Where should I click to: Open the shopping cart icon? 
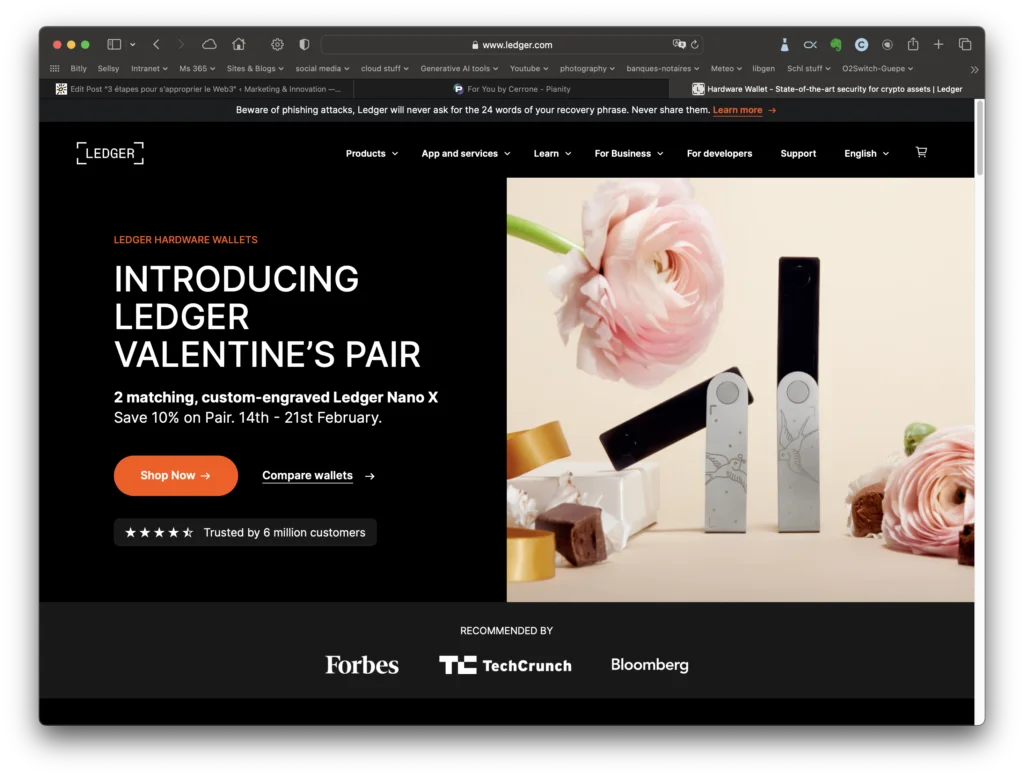(921, 152)
